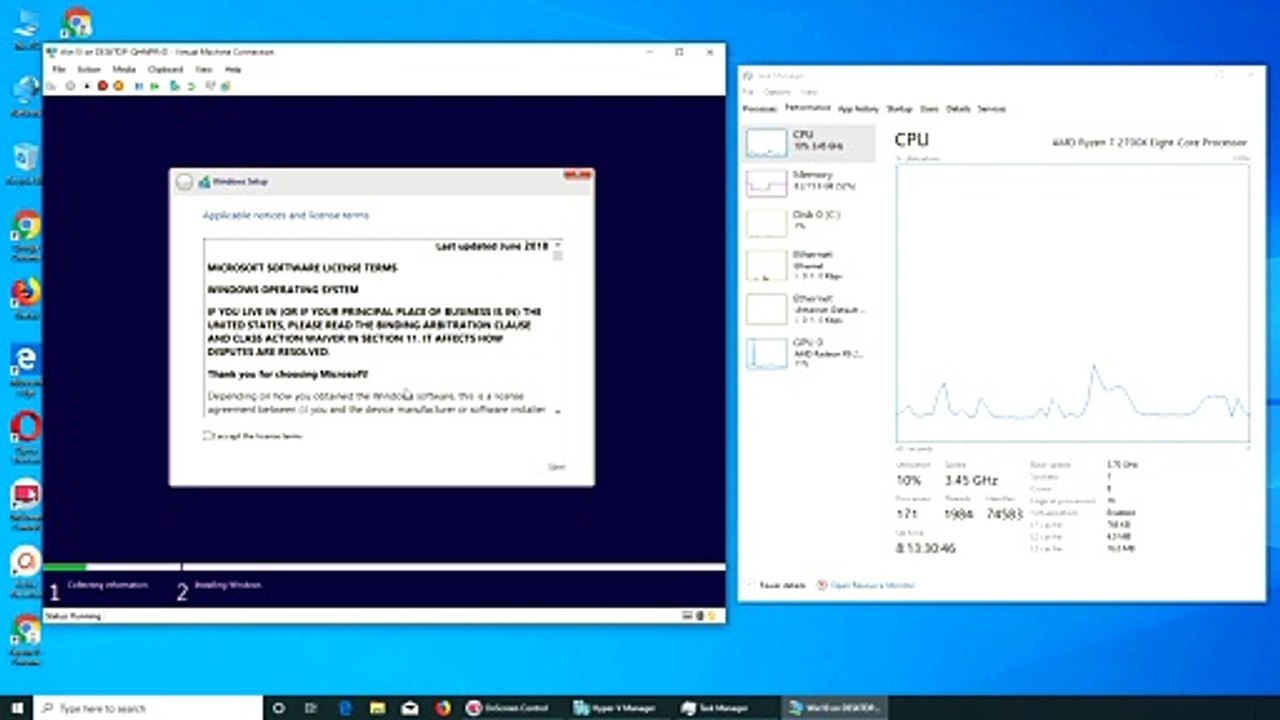This screenshot has width=1280, height=720.
Task: Open File Explorer from the taskbar
Action: click(x=377, y=707)
